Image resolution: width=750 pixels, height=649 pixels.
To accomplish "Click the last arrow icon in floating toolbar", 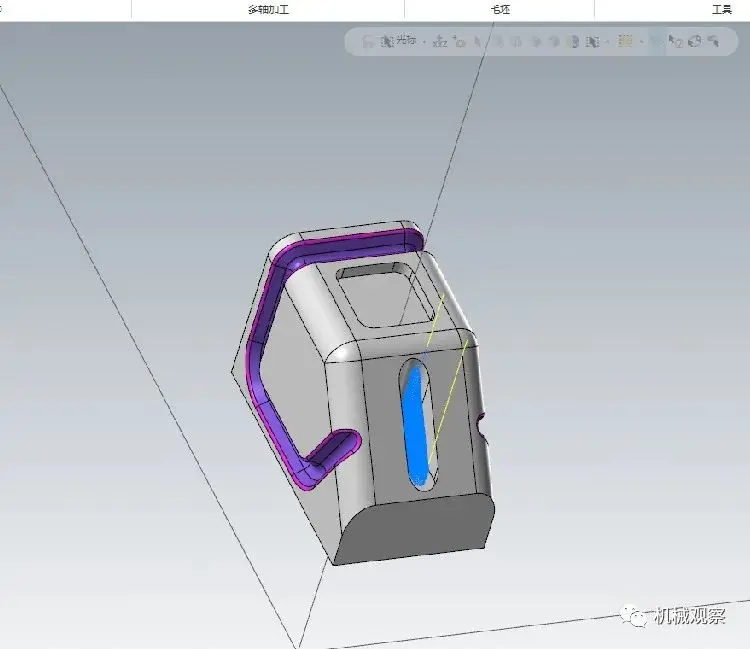I will (713, 42).
